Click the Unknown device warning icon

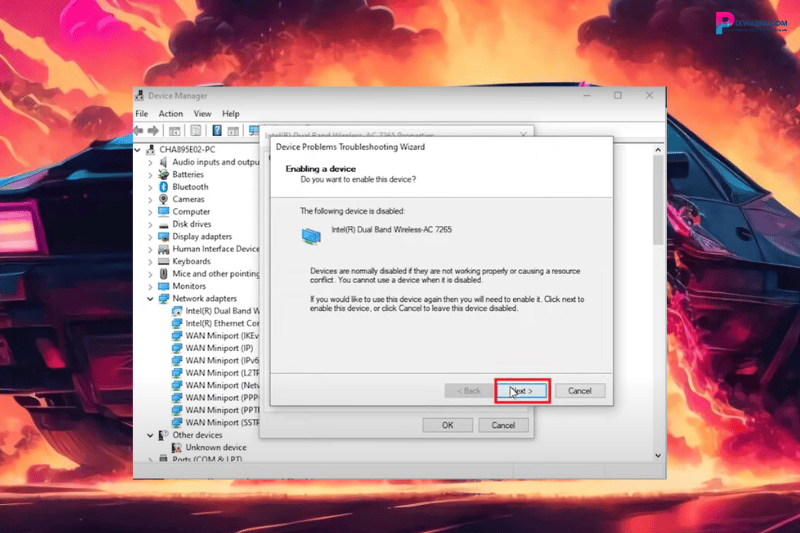(177, 447)
